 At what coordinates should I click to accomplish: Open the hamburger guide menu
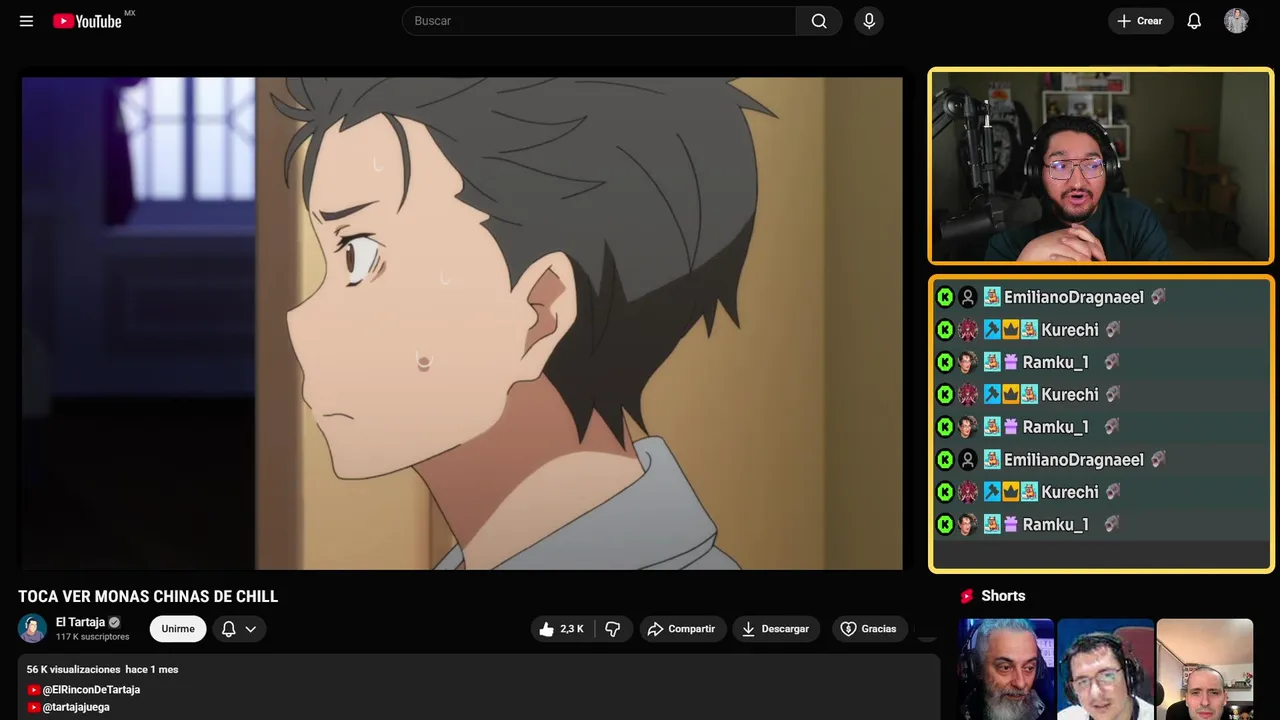(x=26, y=21)
